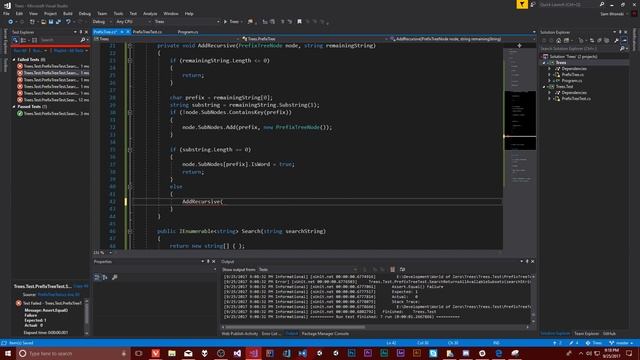Click the Copy All link in test details
This screenshot has width=640, height=360.
point(81,286)
